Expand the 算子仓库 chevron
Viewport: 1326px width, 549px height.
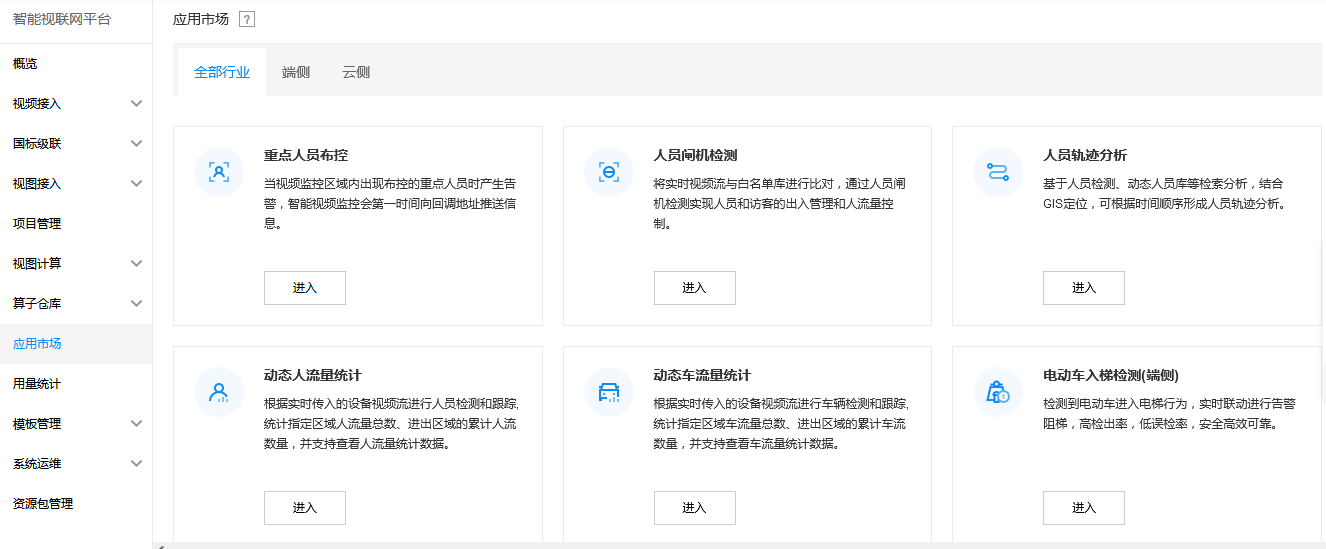coord(137,304)
